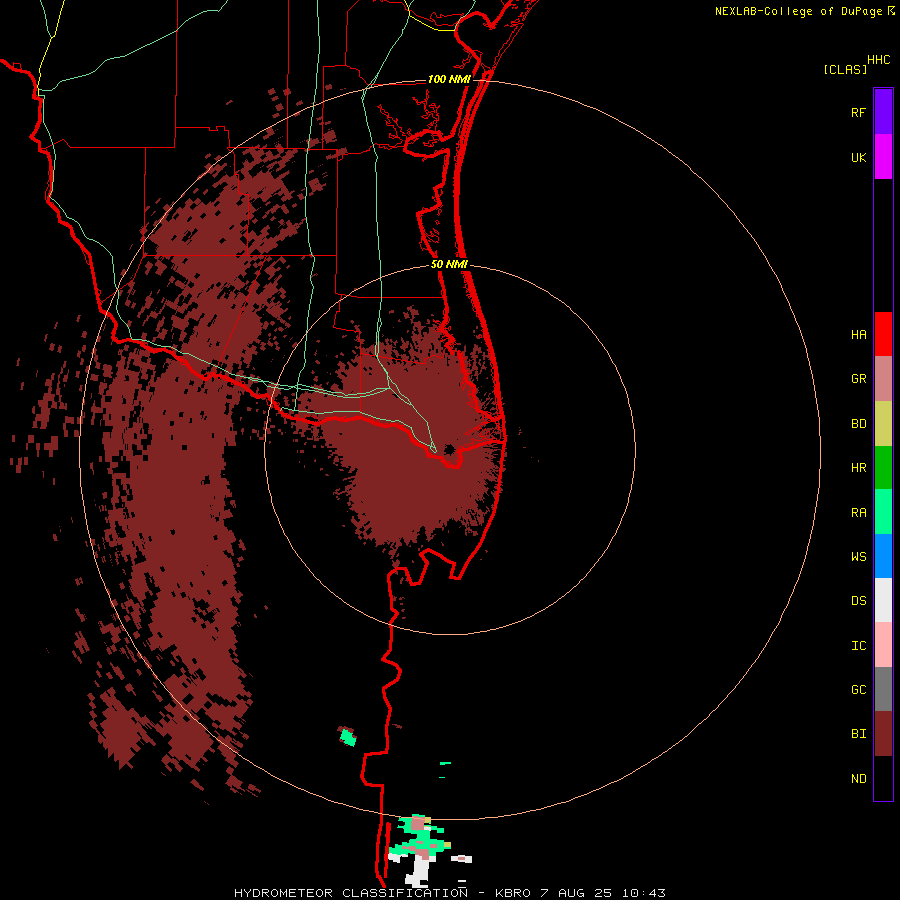Click the black radar site dot near the coast
This screenshot has height=900, width=900.
pos(449,449)
